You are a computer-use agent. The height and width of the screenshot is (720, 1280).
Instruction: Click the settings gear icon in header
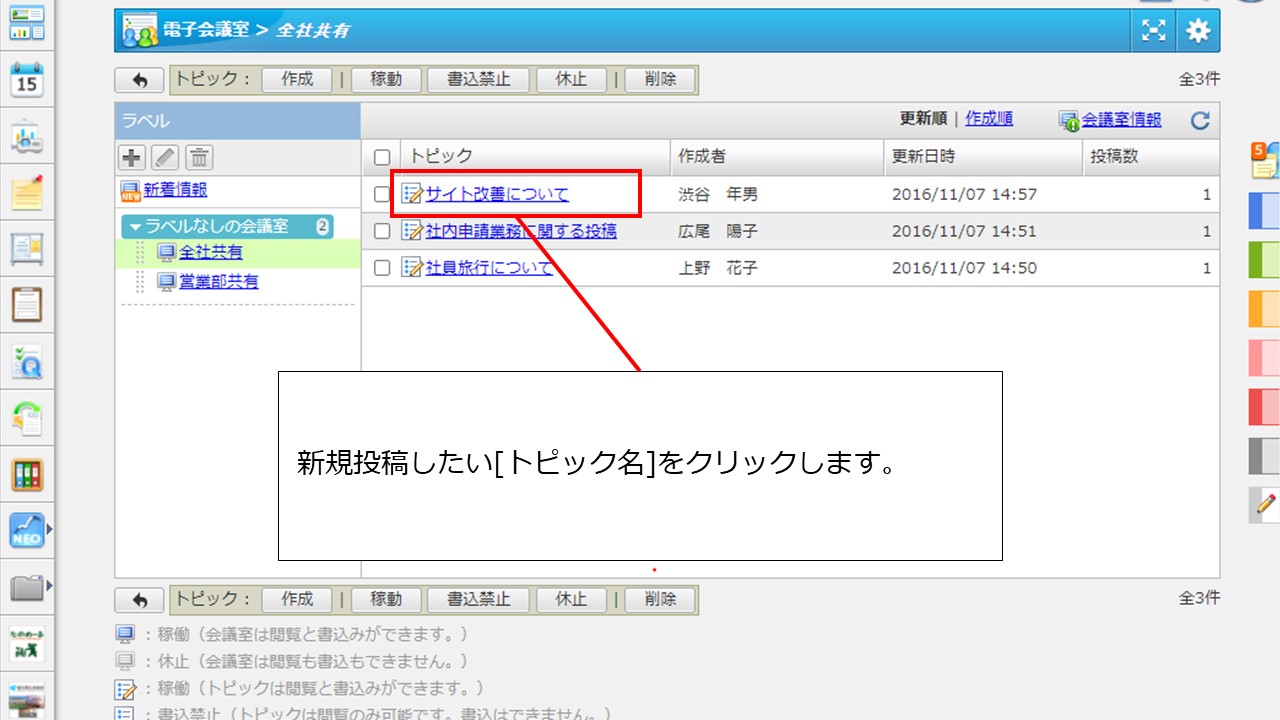tap(1197, 31)
